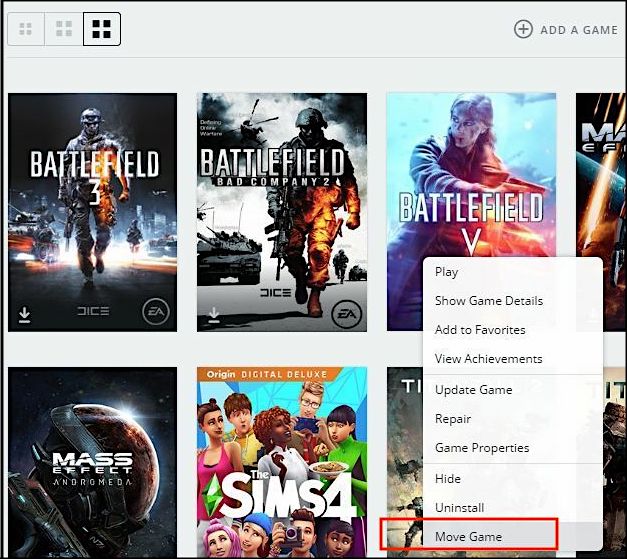The height and width of the screenshot is (559, 627).
Task: Click download arrow on Bad Company 2 tile
Action: [x=213, y=315]
